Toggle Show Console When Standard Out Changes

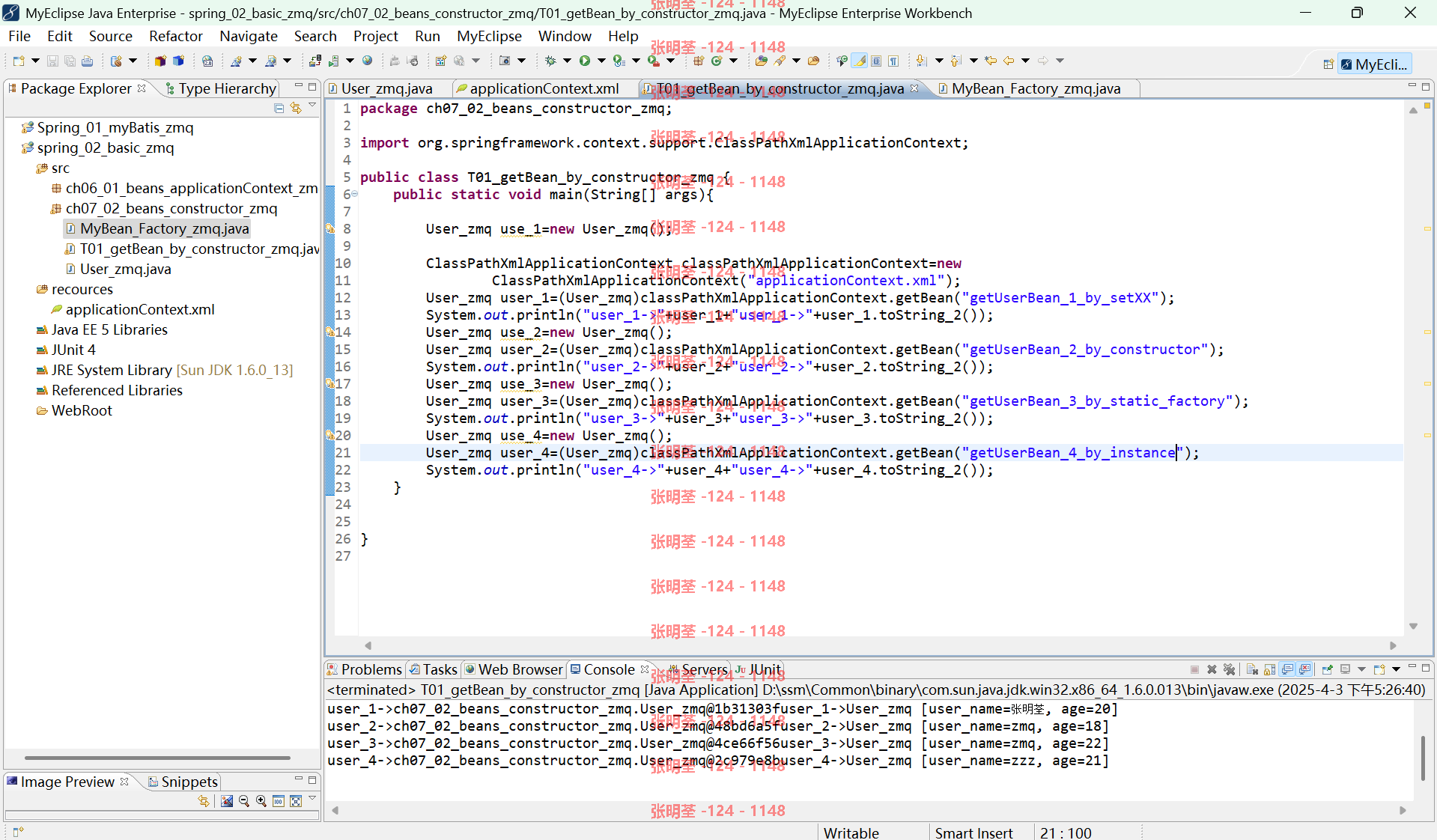coord(1287,669)
